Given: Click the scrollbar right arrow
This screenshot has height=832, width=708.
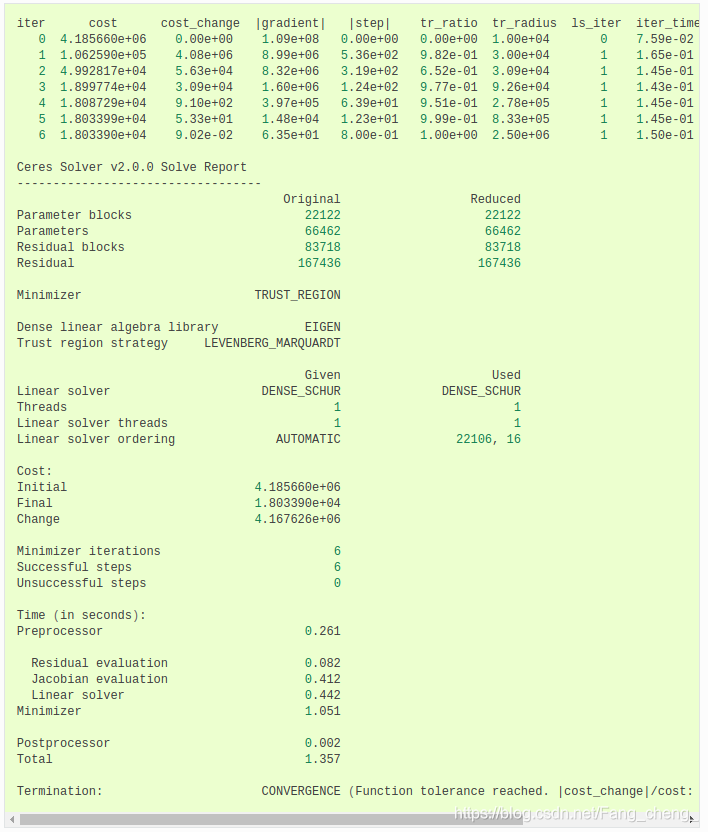Looking at the screenshot, I should pyautogui.click(x=693, y=820).
